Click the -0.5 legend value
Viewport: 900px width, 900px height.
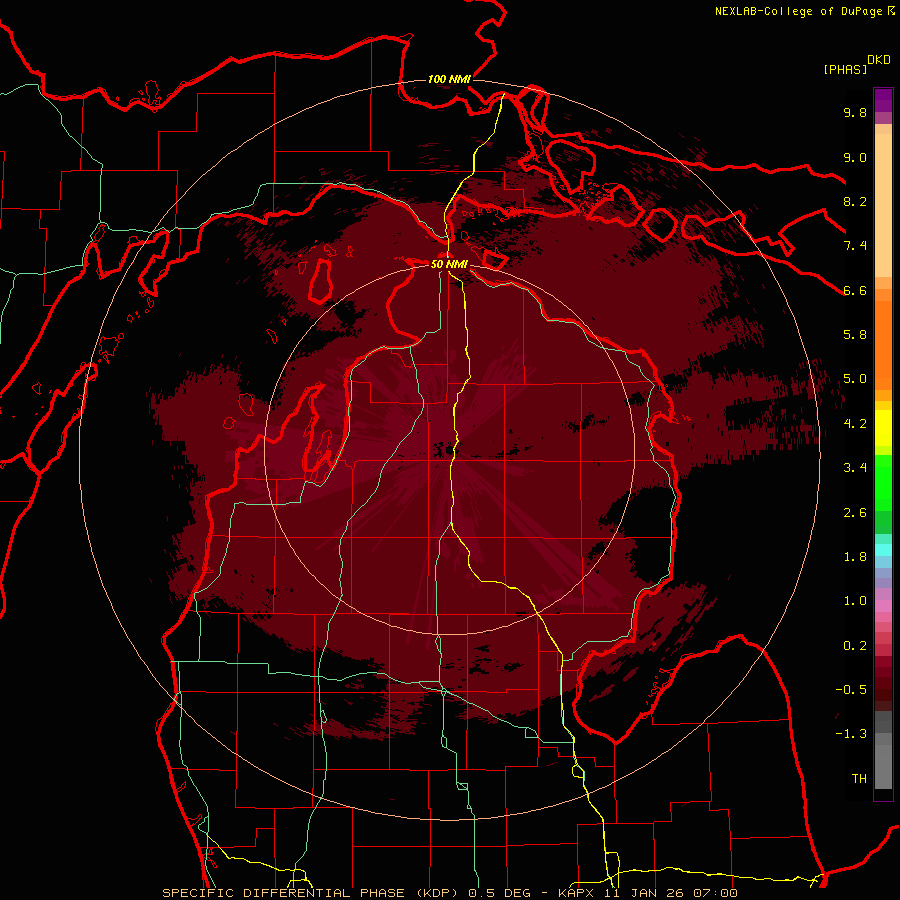(x=851, y=690)
